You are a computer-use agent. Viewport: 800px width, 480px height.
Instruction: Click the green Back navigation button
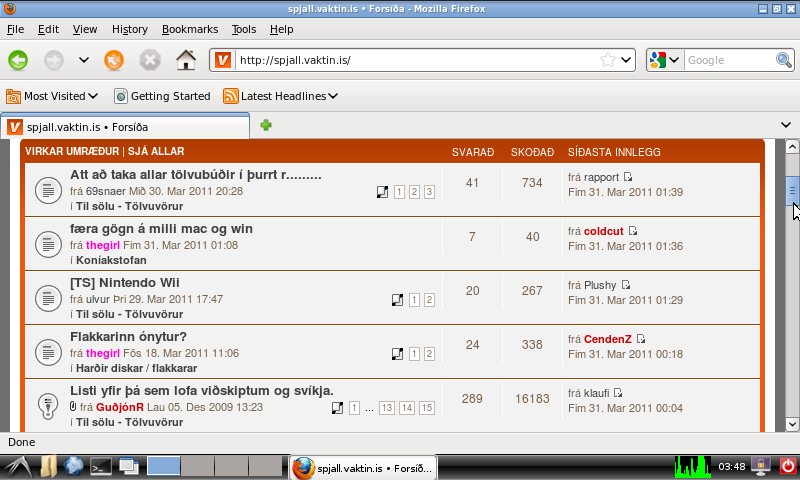18,60
